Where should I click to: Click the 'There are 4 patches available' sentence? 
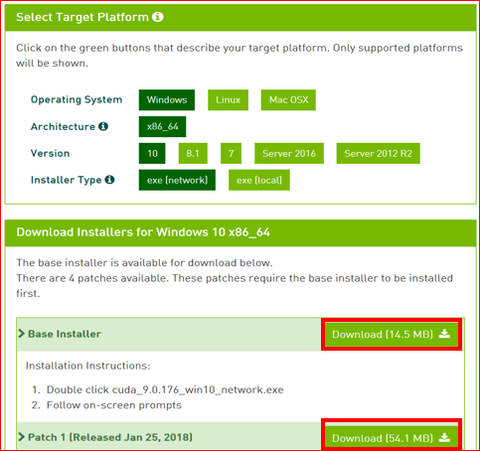(92, 278)
